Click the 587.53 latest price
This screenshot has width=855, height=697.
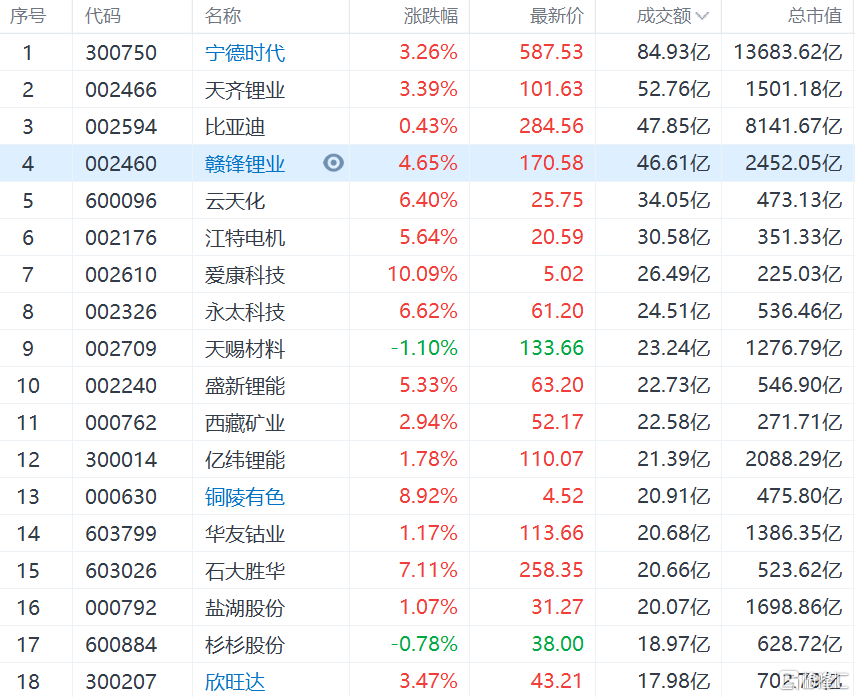pyautogui.click(x=551, y=52)
